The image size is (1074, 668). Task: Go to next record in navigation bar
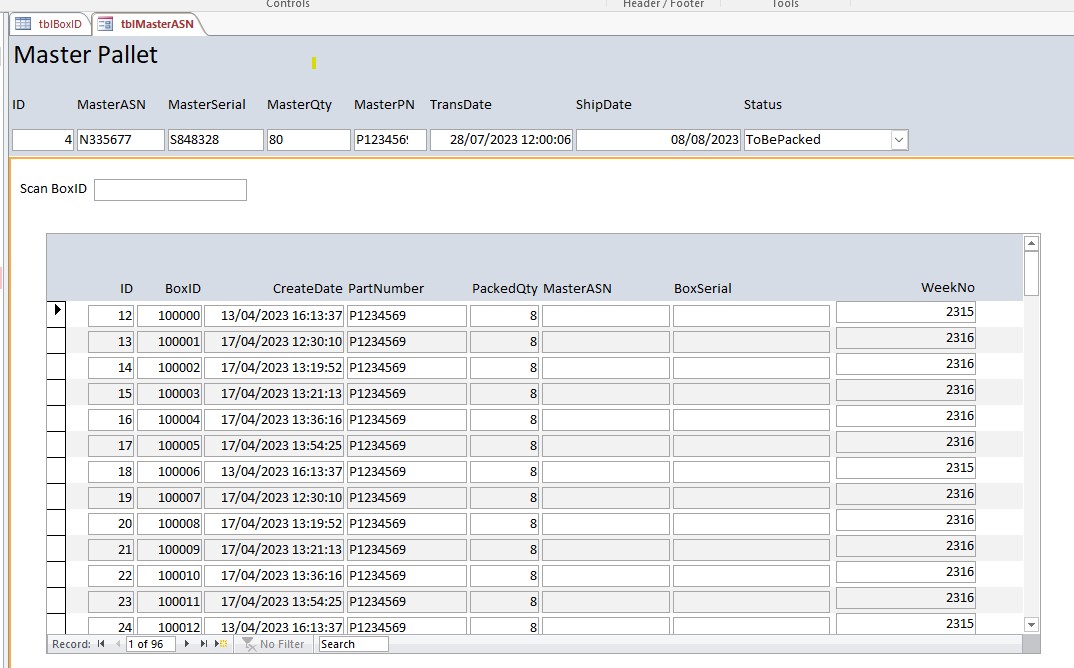tap(188, 644)
